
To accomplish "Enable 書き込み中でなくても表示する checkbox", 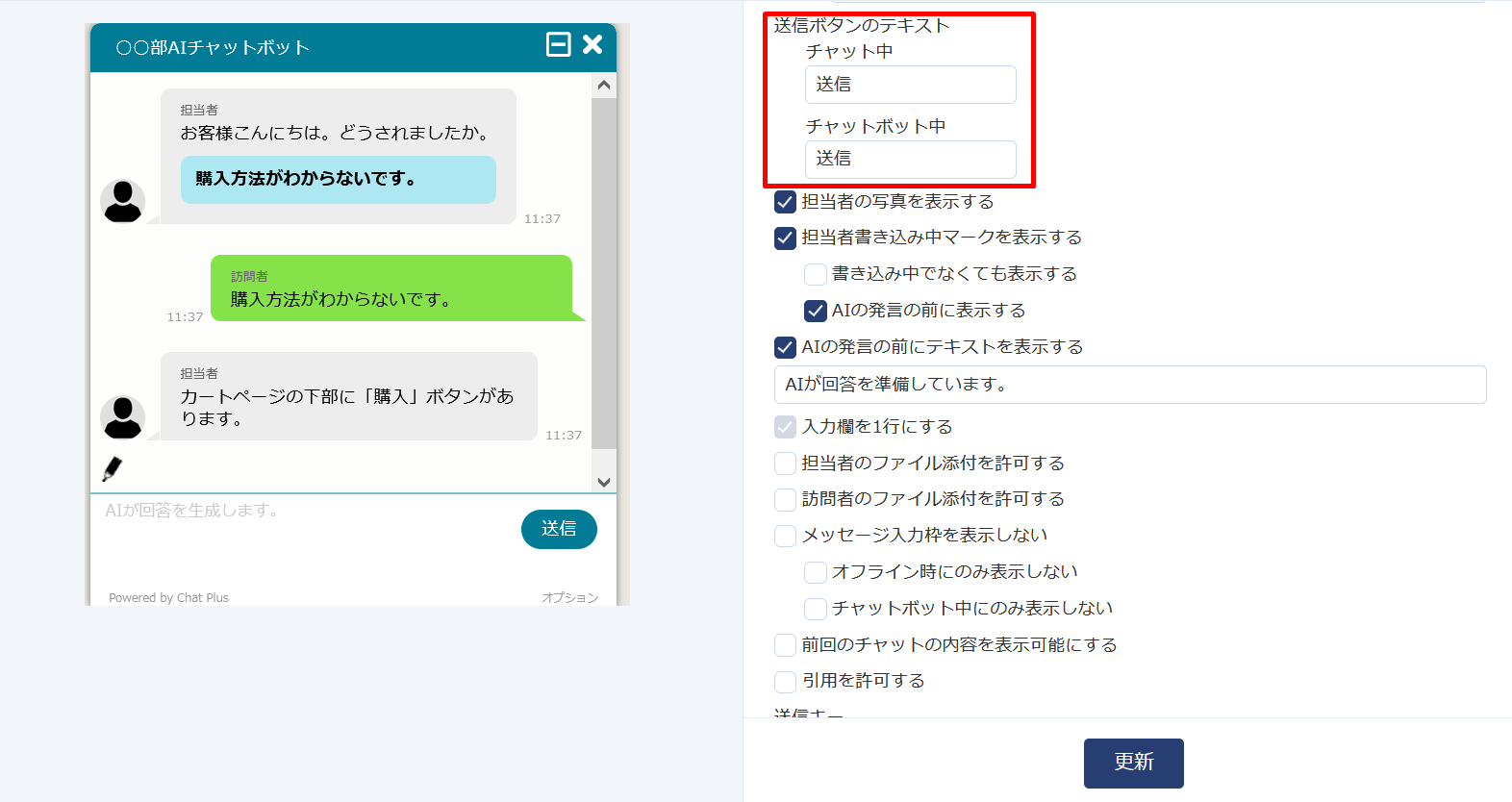I will pyautogui.click(x=815, y=274).
